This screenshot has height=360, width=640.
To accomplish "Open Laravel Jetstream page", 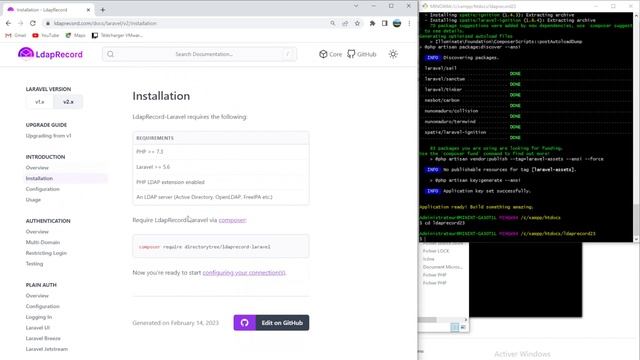I will pos(47,349).
